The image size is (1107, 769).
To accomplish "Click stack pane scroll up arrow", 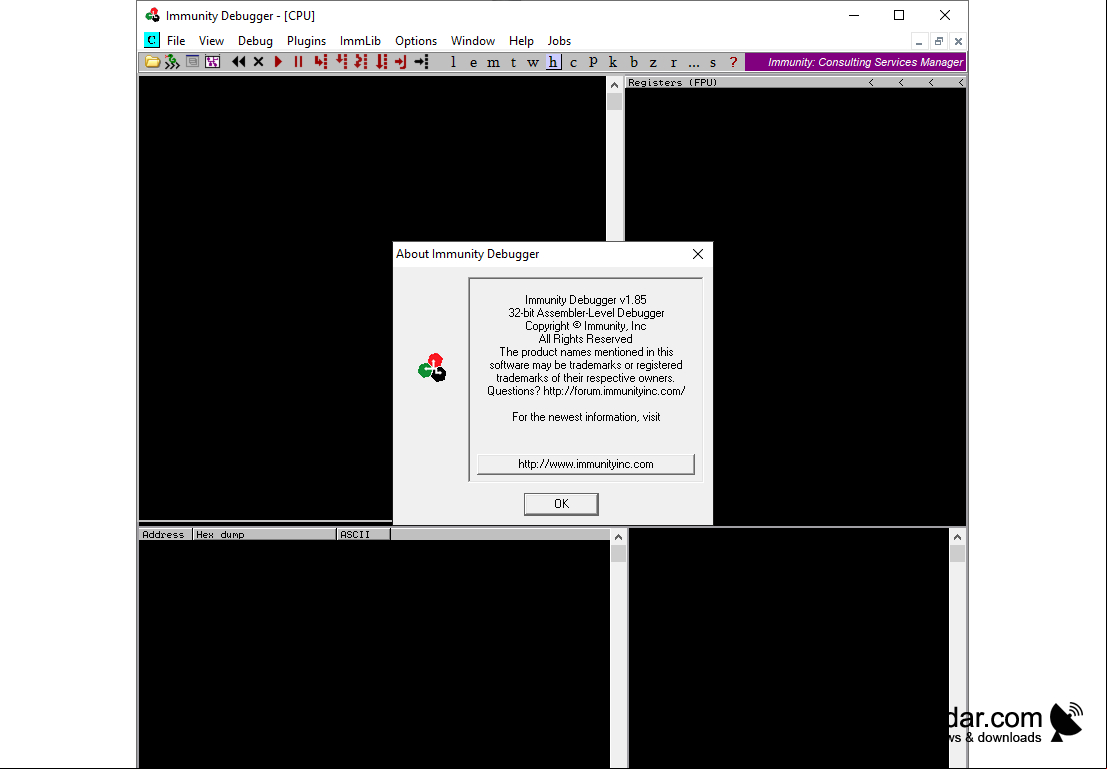I will tap(957, 537).
